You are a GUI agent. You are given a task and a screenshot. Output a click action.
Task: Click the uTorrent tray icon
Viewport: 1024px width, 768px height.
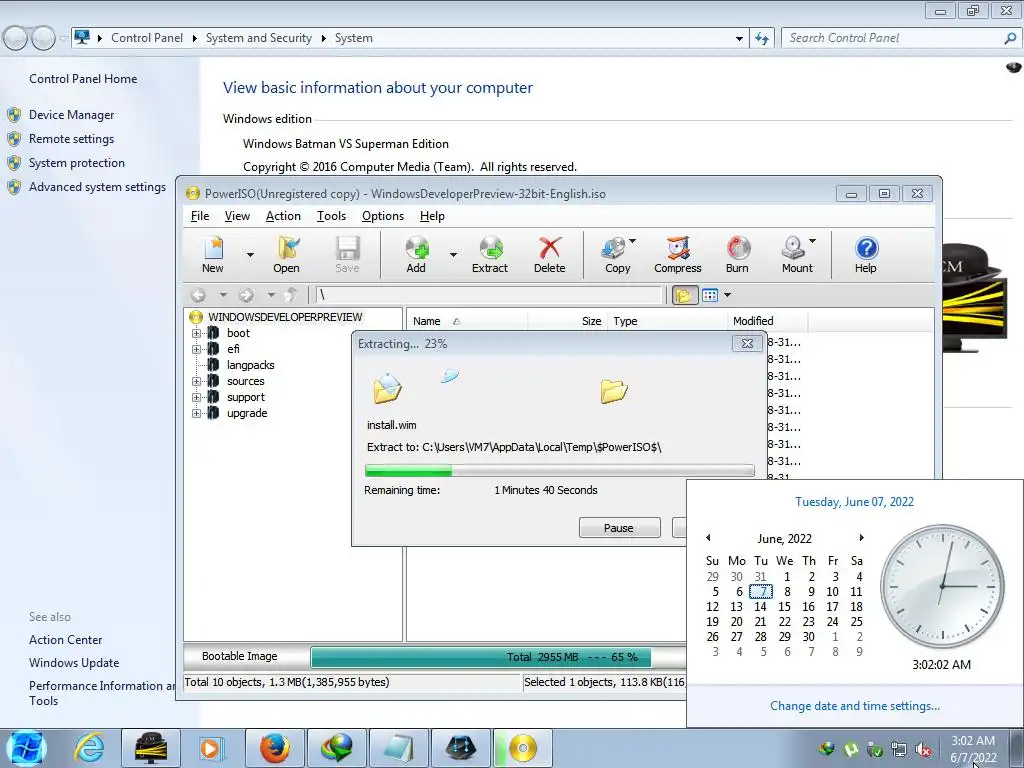click(851, 750)
